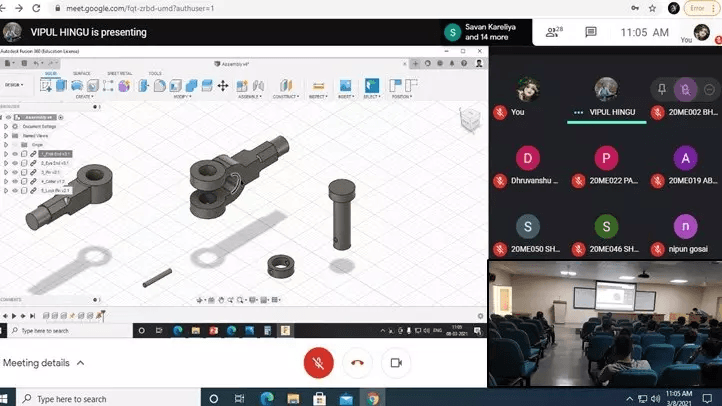Image resolution: width=722 pixels, height=406 pixels.
Task: Click the timeline end marker
Action: 103,315
